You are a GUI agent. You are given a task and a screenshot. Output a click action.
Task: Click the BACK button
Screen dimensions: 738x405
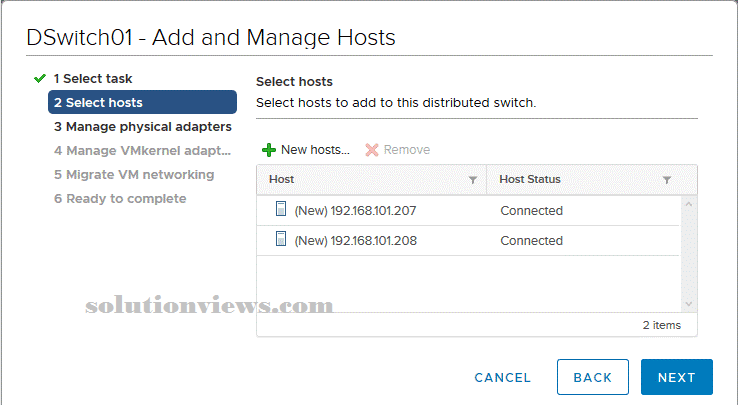(x=593, y=377)
